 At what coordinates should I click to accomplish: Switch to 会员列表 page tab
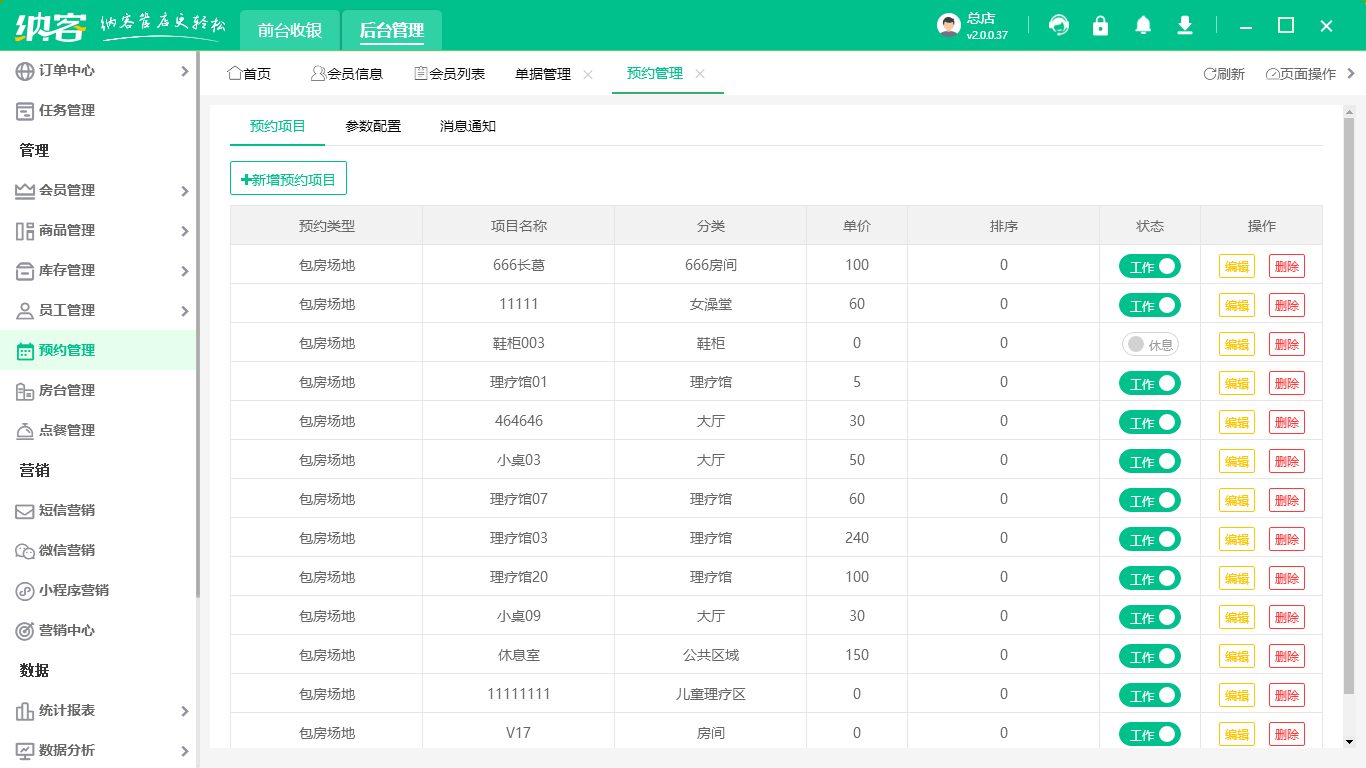coord(450,74)
